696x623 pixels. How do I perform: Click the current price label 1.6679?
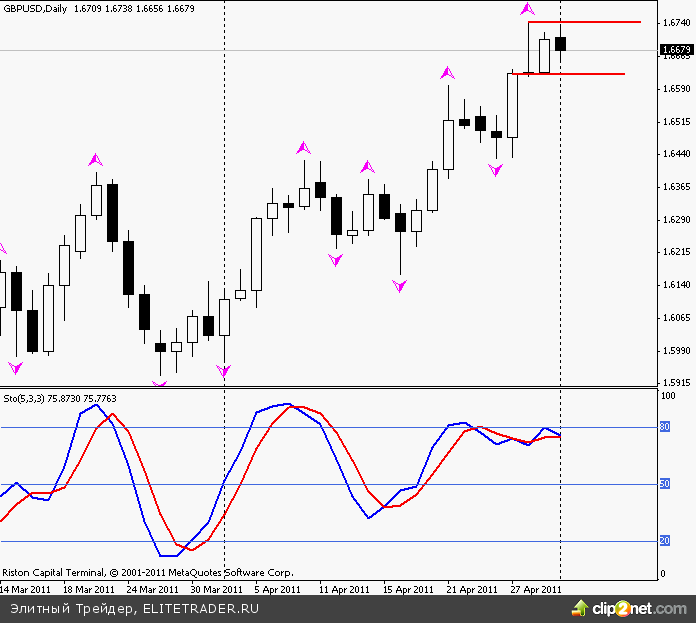[x=675, y=50]
